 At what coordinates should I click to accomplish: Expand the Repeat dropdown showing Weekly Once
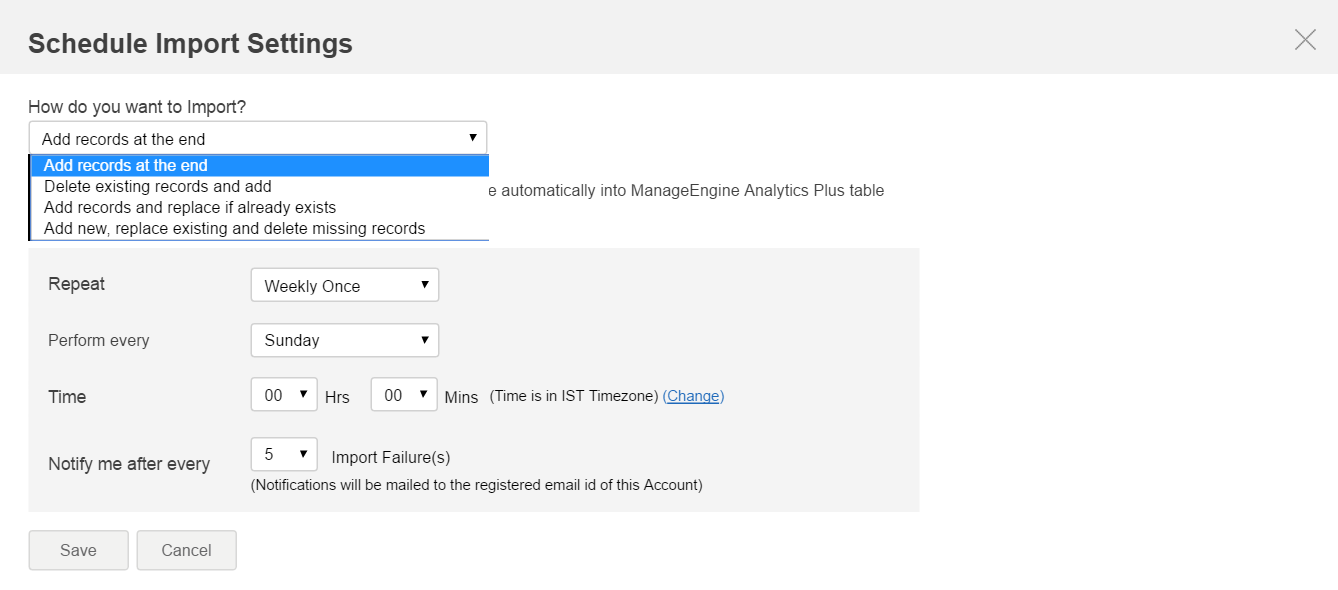click(x=344, y=286)
